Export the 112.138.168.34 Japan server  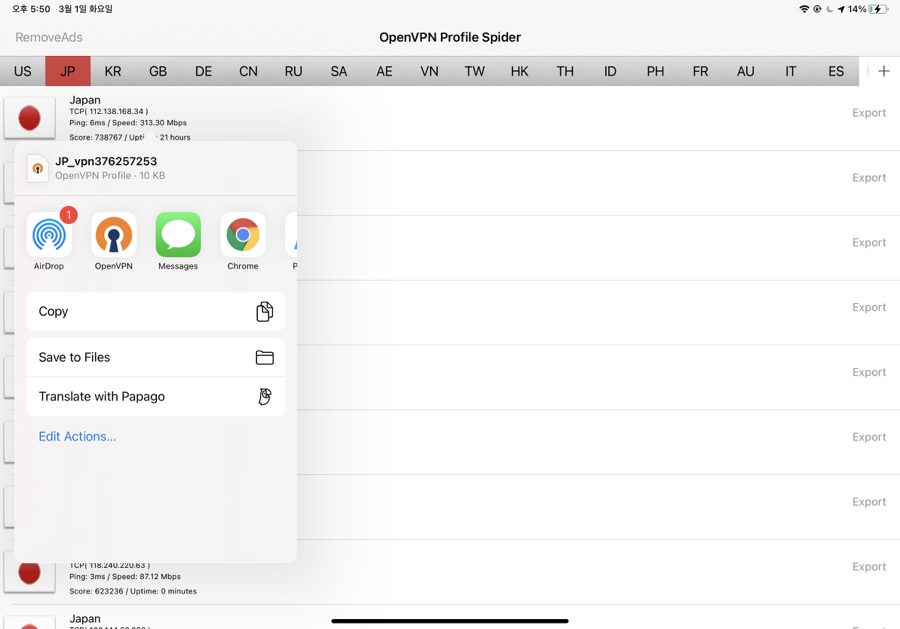point(869,113)
